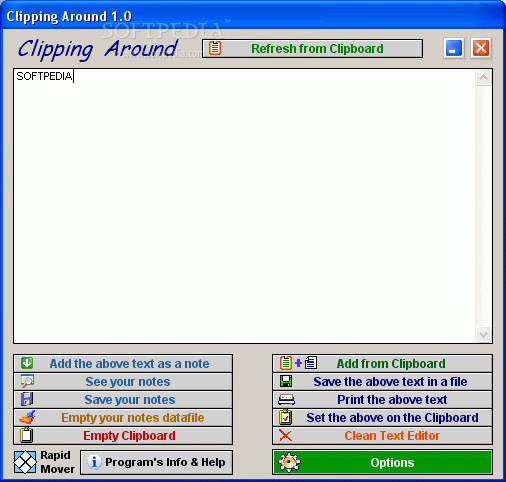Close the app with the red X button
506x482 pixels.
[x=481, y=48]
